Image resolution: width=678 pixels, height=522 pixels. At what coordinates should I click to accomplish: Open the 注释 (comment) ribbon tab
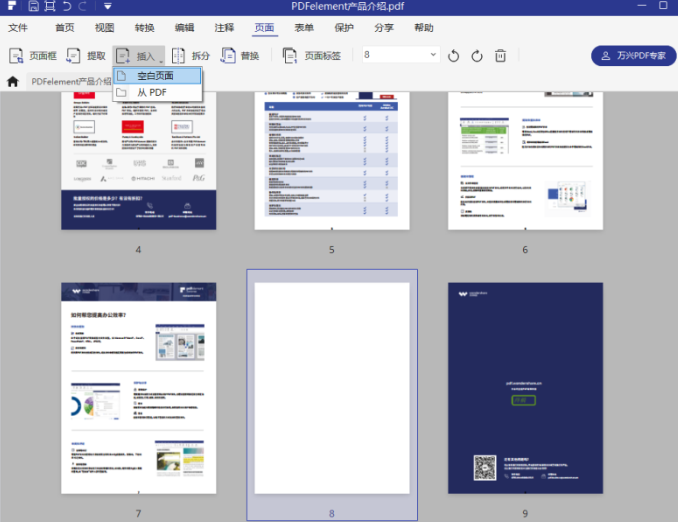click(x=224, y=28)
